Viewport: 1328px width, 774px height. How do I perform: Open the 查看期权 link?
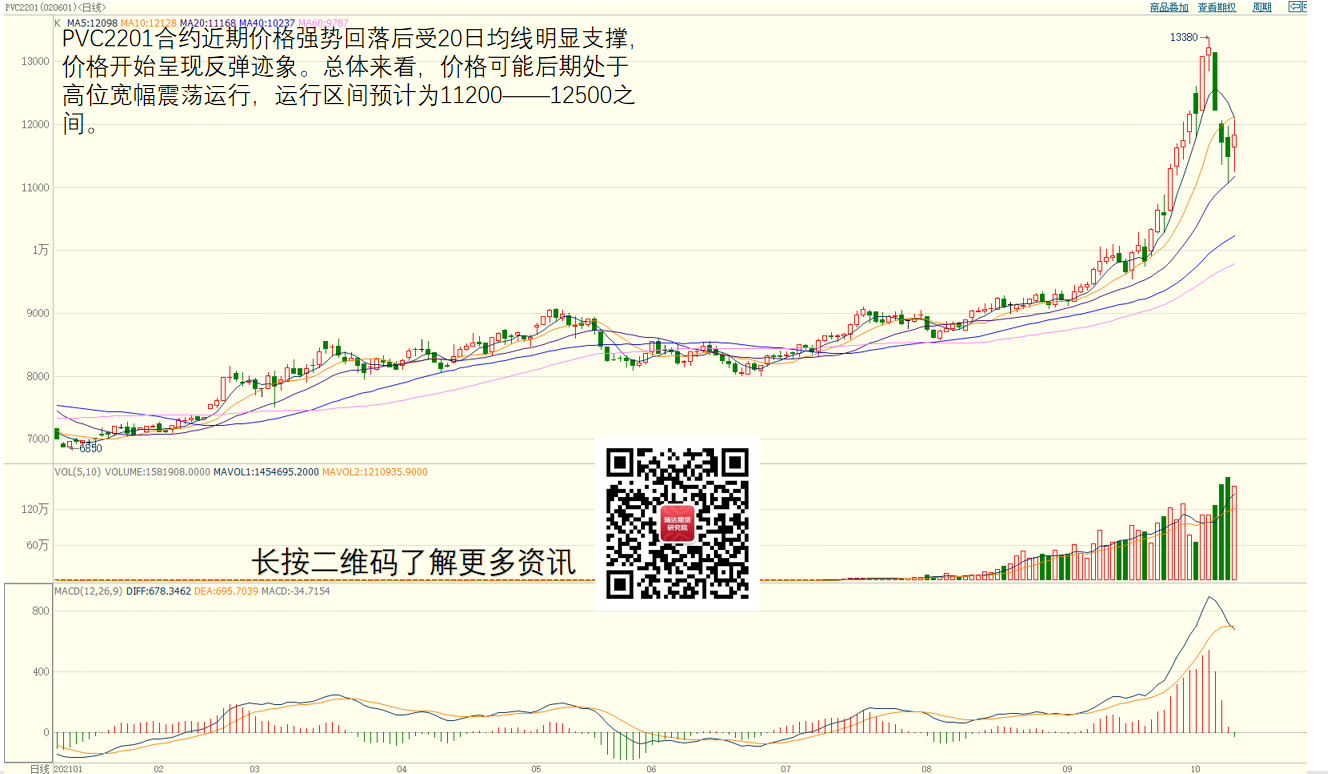[x=1216, y=7]
